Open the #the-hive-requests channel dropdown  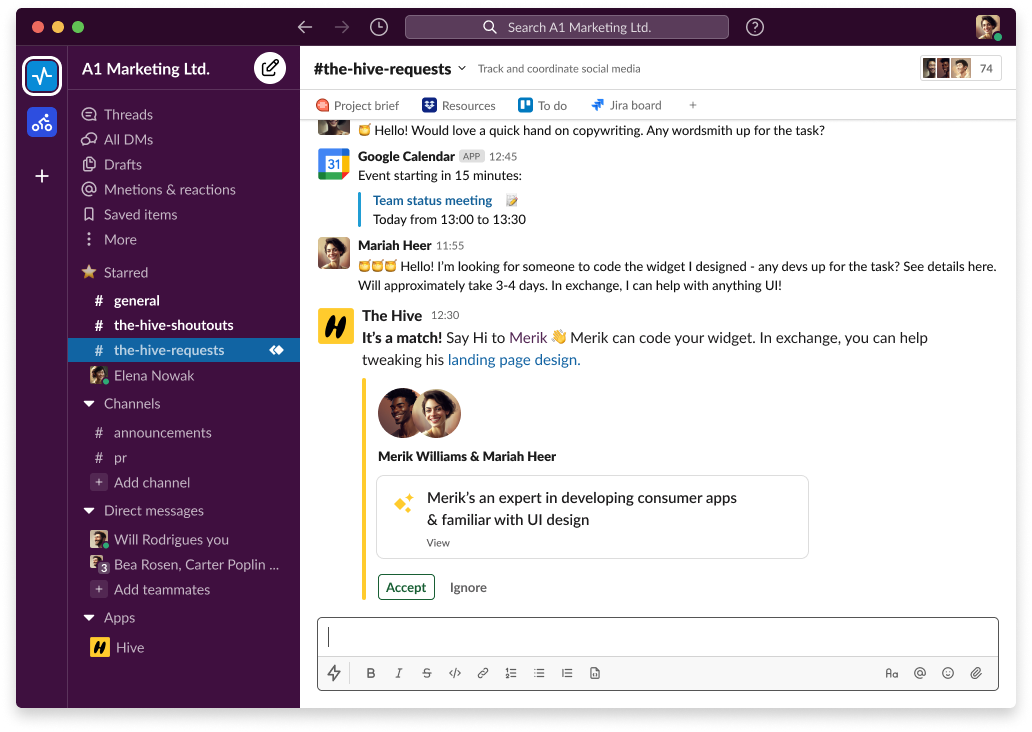pyautogui.click(x=462, y=68)
